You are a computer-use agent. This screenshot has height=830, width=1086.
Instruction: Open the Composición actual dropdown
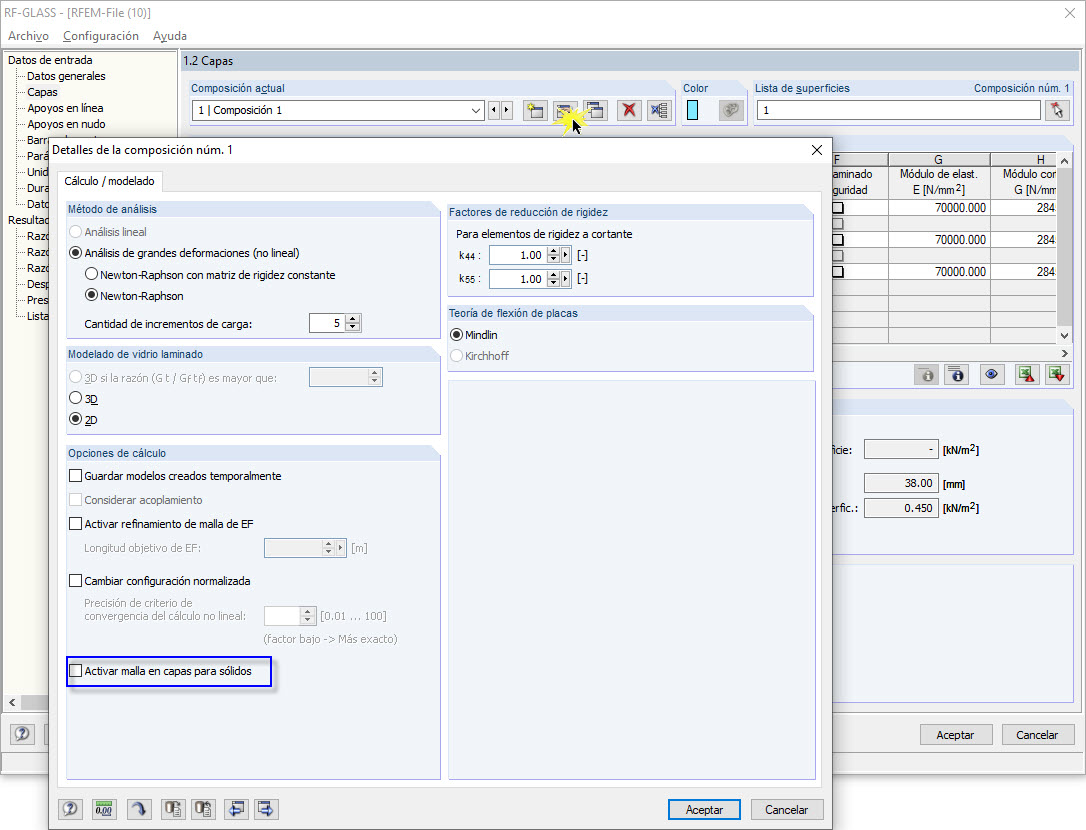475,110
